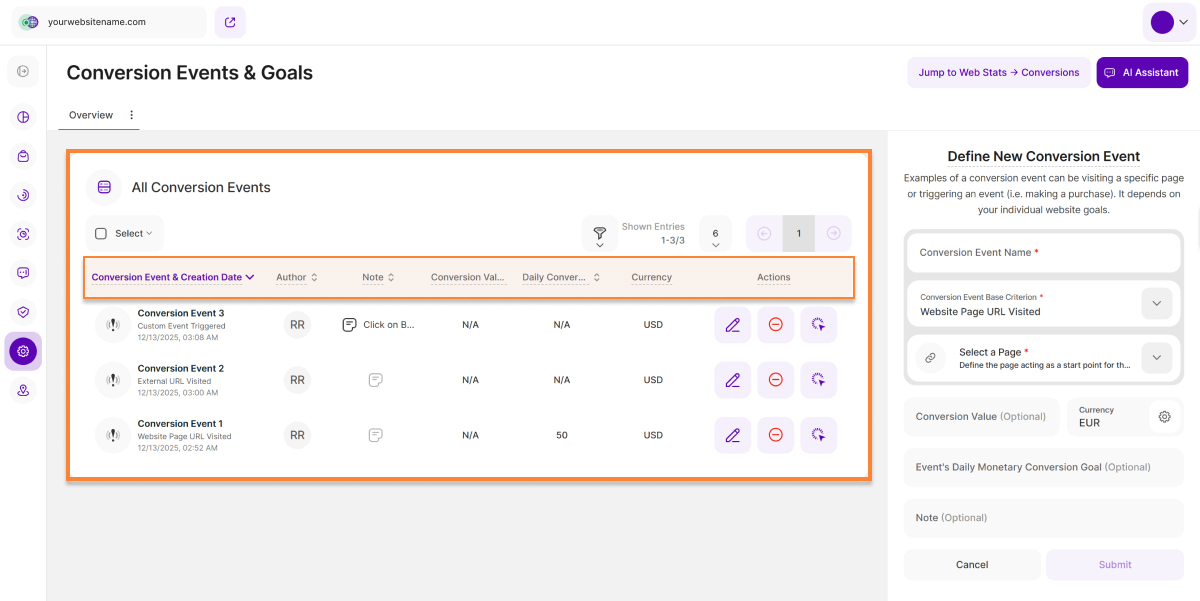Image resolution: width=1200 pixels, height=601 pixels.
Task: Click the cursor-click action icon for Conversion Event 1
Action: click(x=818, y=435)
